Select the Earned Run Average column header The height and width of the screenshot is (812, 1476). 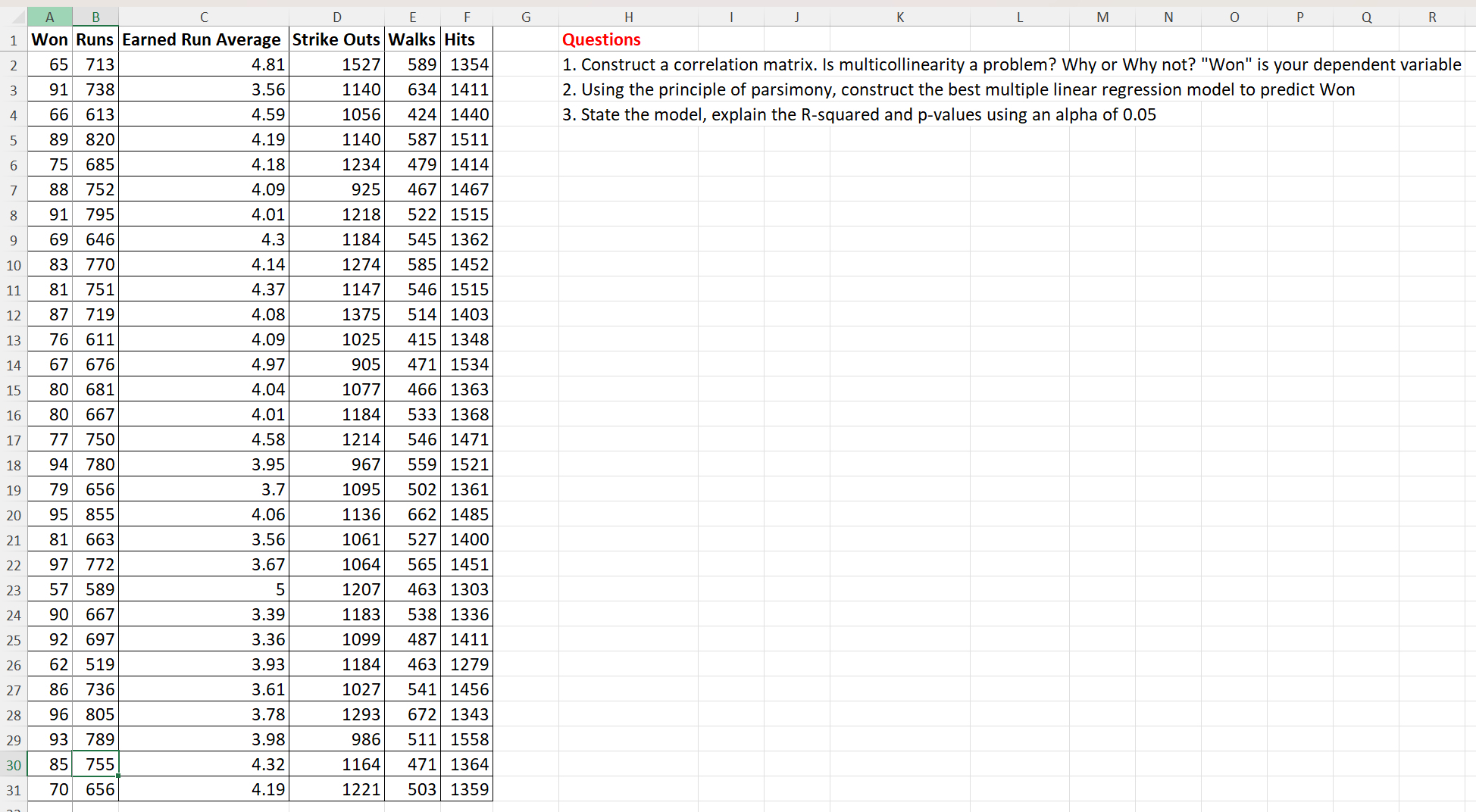[x=203, y=17]
